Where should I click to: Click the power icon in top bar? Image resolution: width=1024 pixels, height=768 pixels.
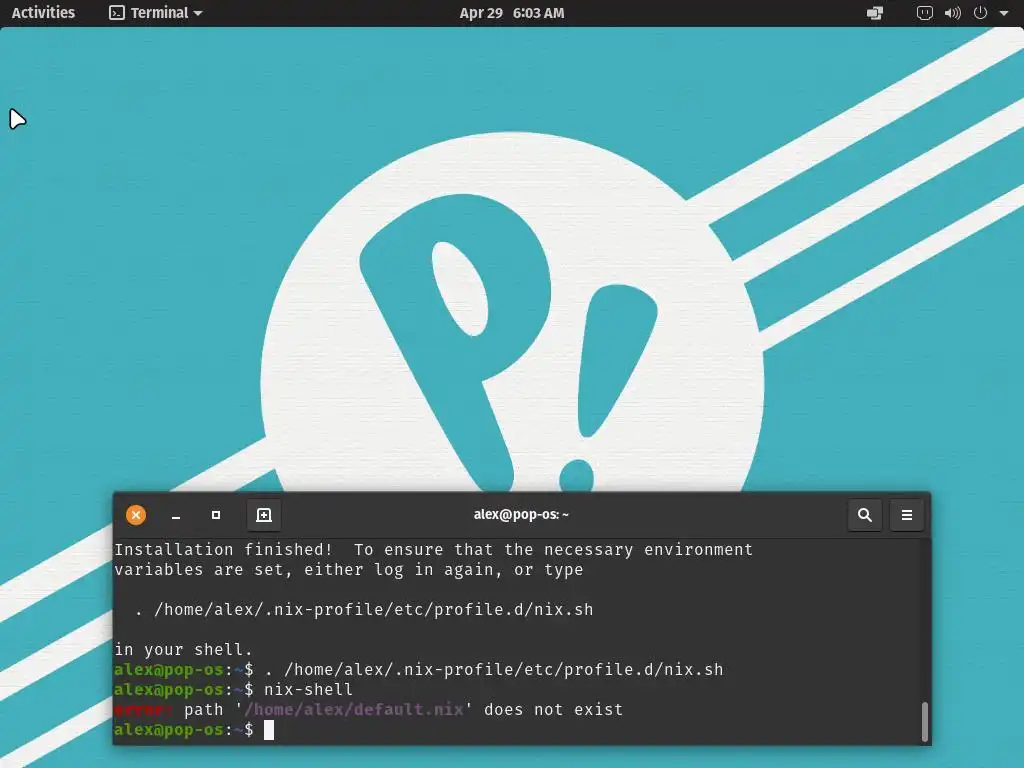coord(980,12)
